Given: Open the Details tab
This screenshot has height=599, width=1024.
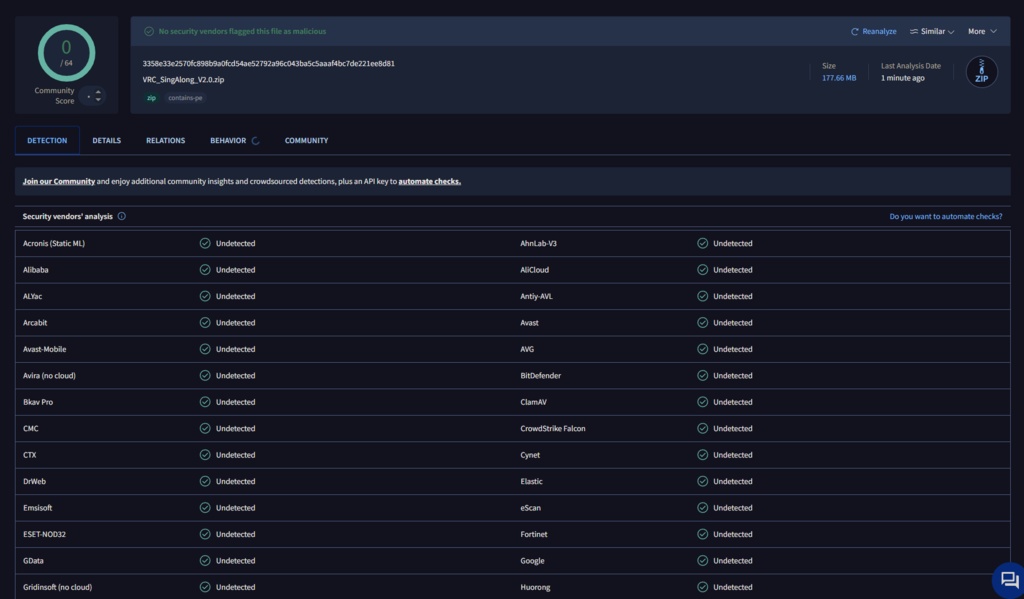Looking at the screenshot, I should 106,140.
